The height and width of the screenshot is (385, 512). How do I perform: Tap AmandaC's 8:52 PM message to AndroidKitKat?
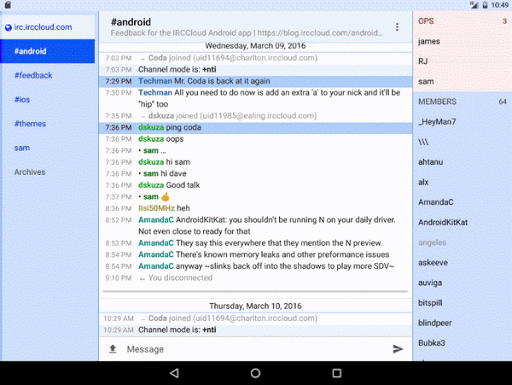click(256, 226)
